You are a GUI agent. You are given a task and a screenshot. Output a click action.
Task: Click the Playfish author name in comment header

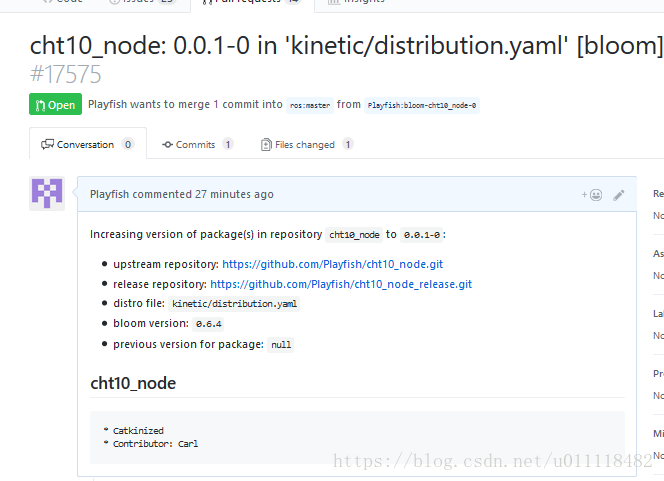[109, 194]
